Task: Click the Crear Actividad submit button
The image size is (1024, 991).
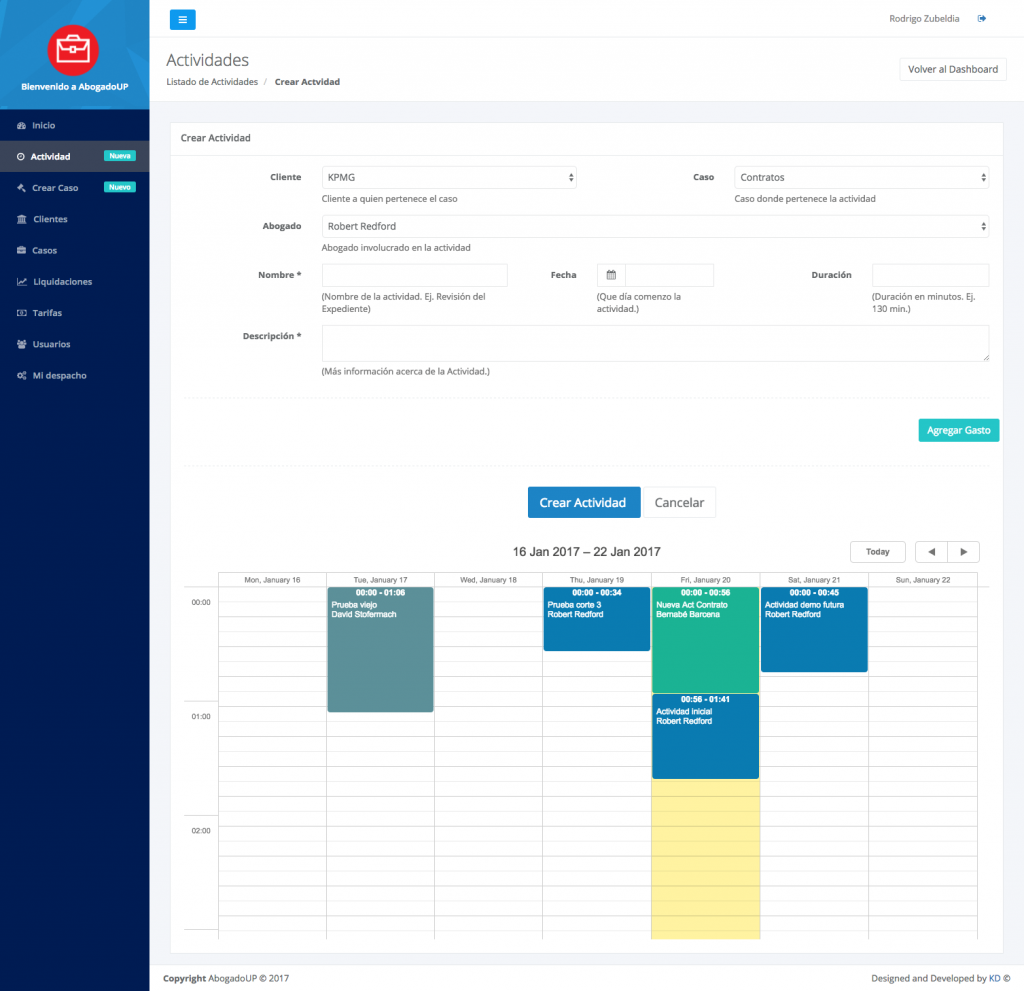Action: point(584,502)
